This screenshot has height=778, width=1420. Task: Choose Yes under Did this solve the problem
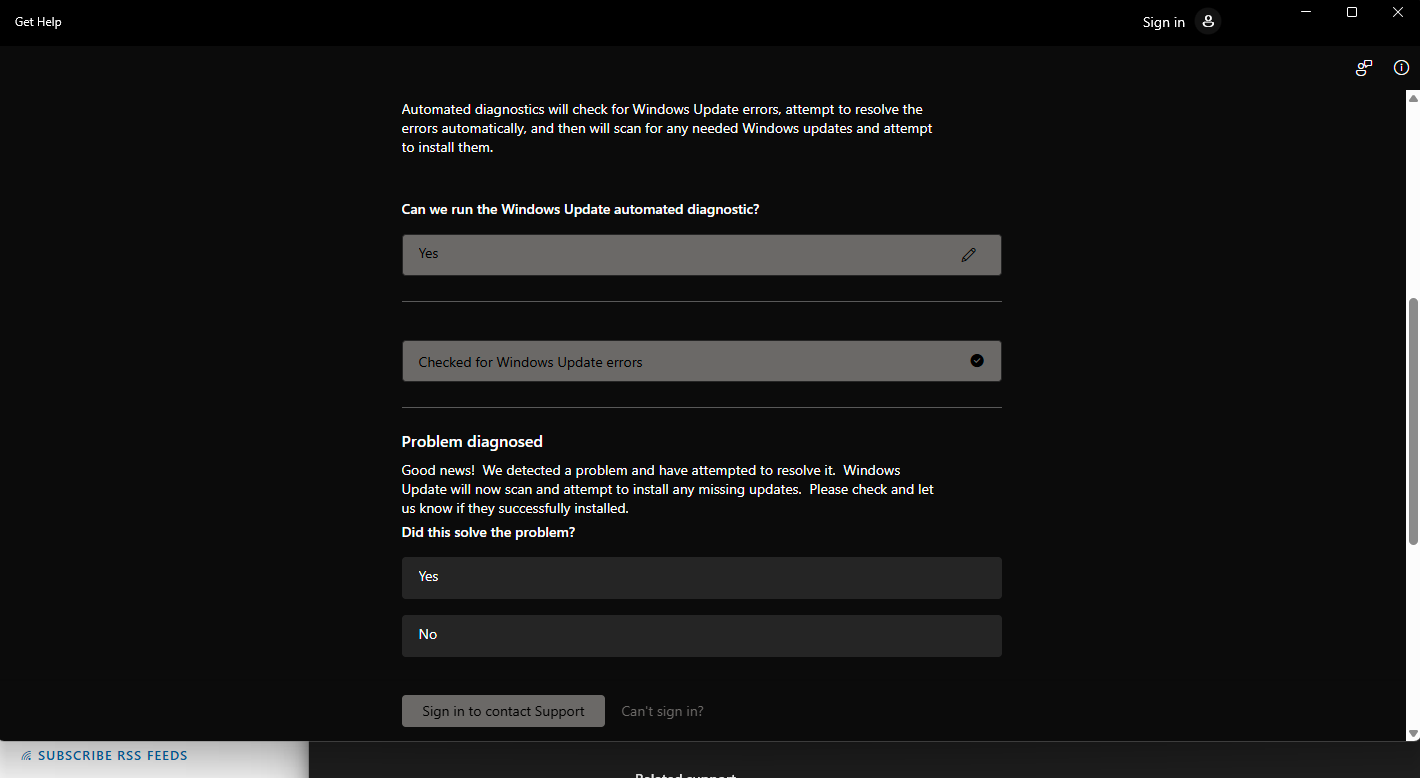click(x=701, y=578)
